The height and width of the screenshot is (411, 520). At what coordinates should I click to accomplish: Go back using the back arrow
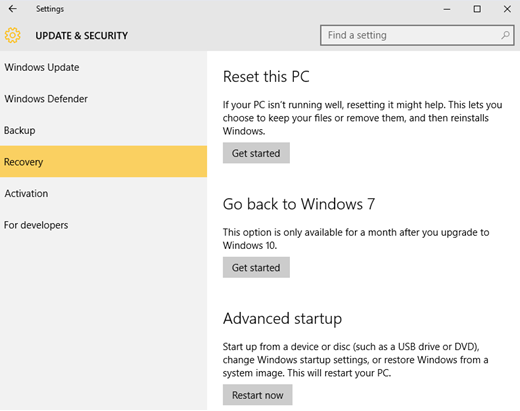pyautogui.click(x=13, y=9)
